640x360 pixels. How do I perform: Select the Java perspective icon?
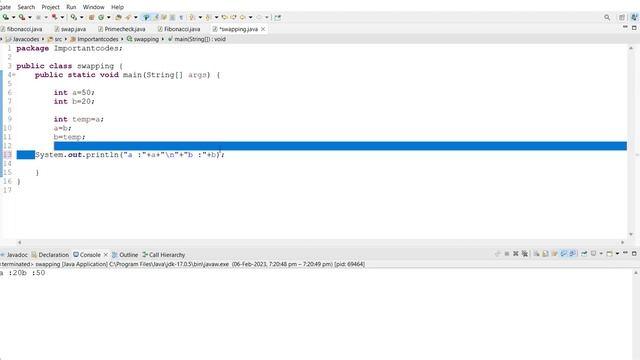[x=634, y=17]
